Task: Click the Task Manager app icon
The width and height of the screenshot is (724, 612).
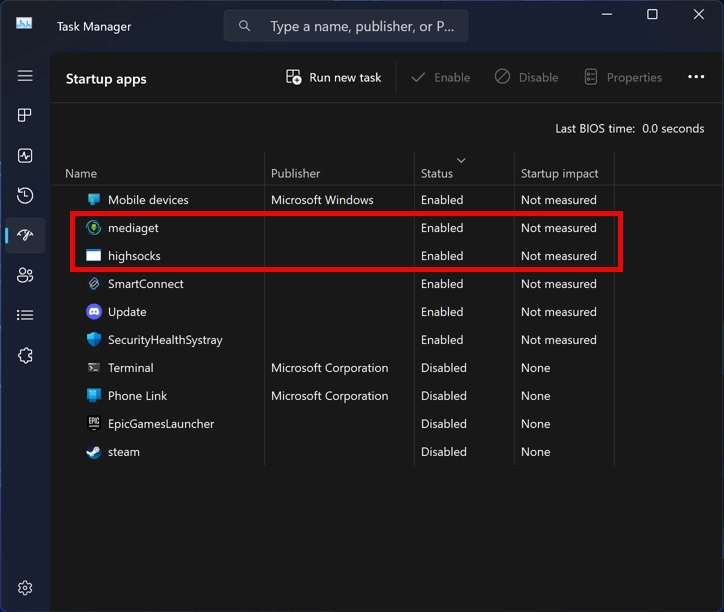Action: pos(24,23)
